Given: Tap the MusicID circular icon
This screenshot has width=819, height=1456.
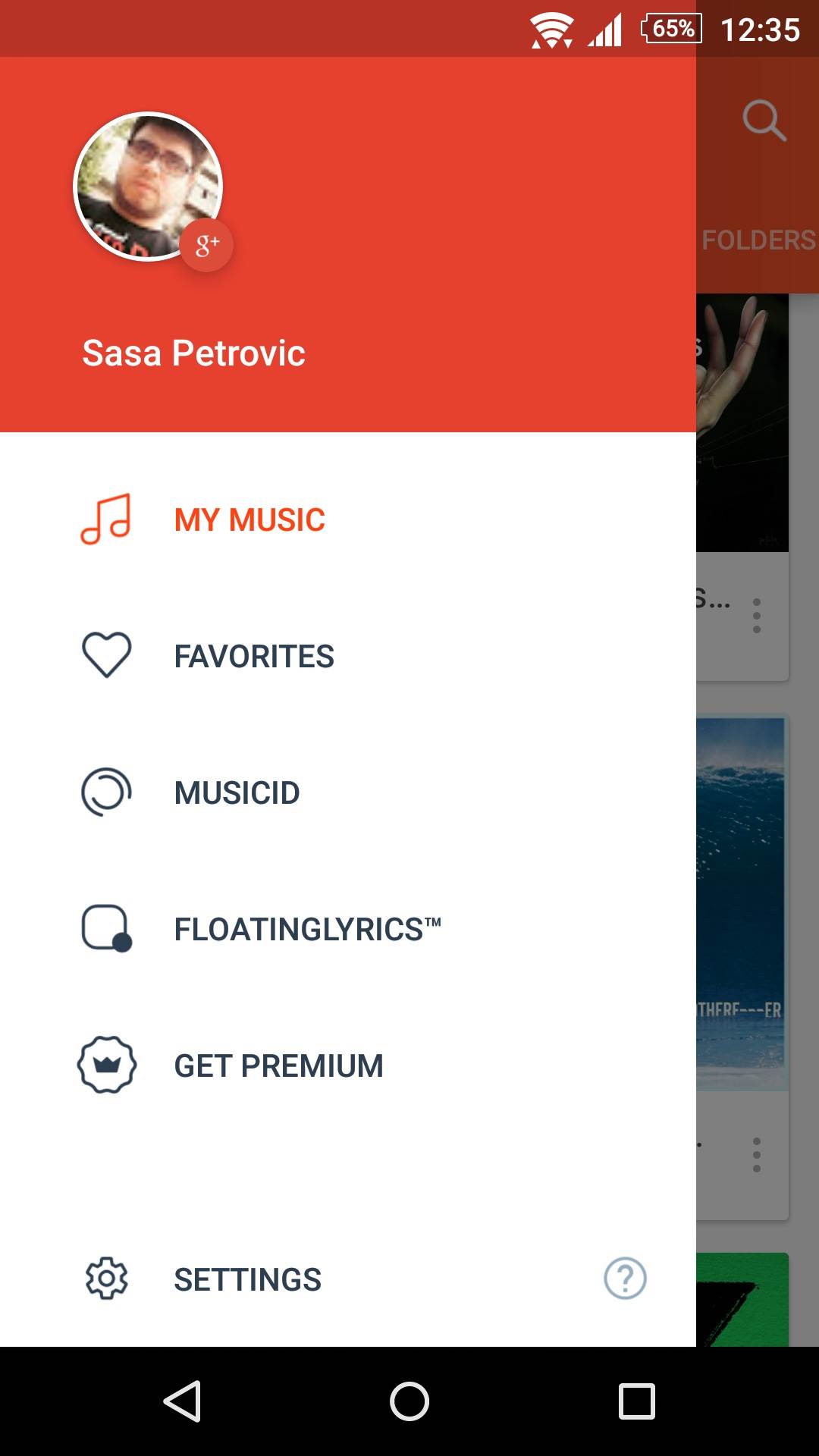Looking at the screenshot, I should [x=106, y=792].
